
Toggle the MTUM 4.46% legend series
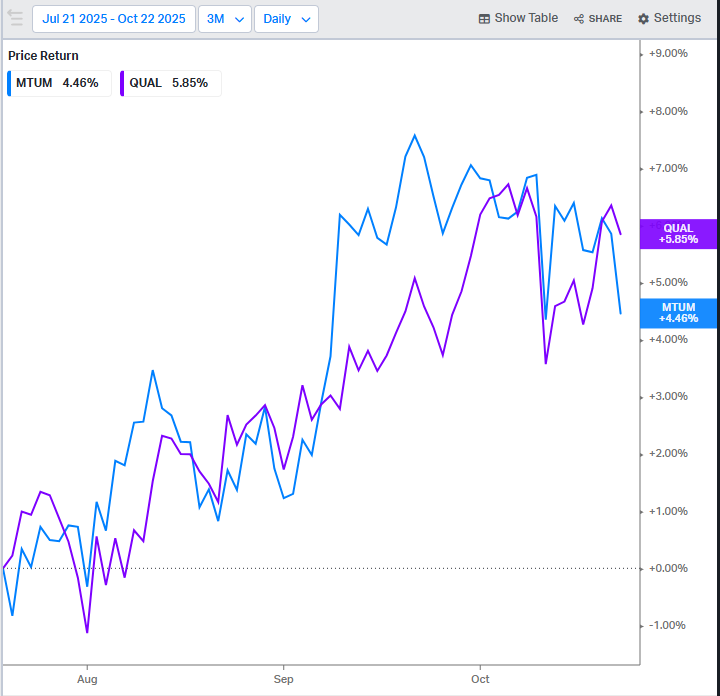pos(57,83)
